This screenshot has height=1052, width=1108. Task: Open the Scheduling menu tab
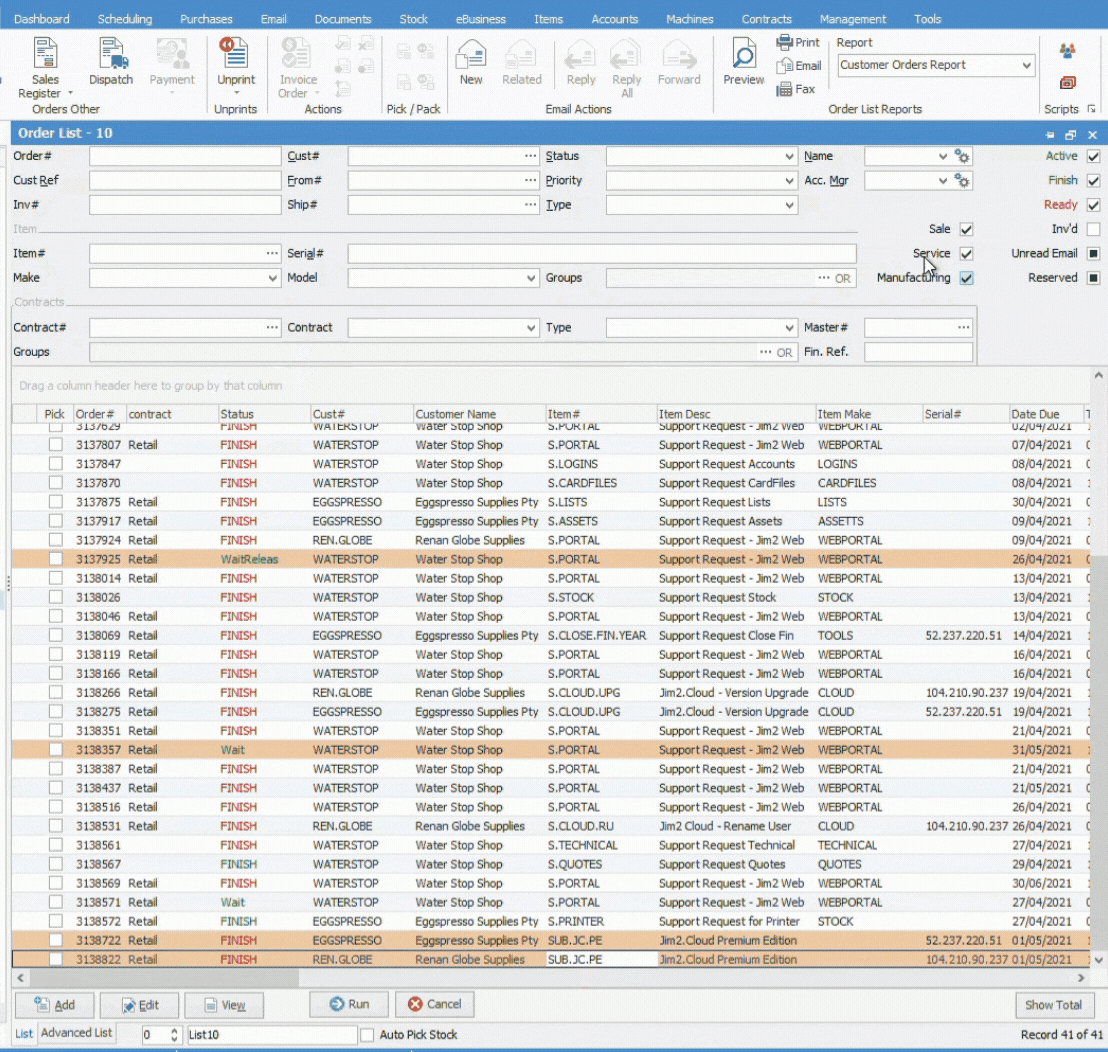point(125,19)
